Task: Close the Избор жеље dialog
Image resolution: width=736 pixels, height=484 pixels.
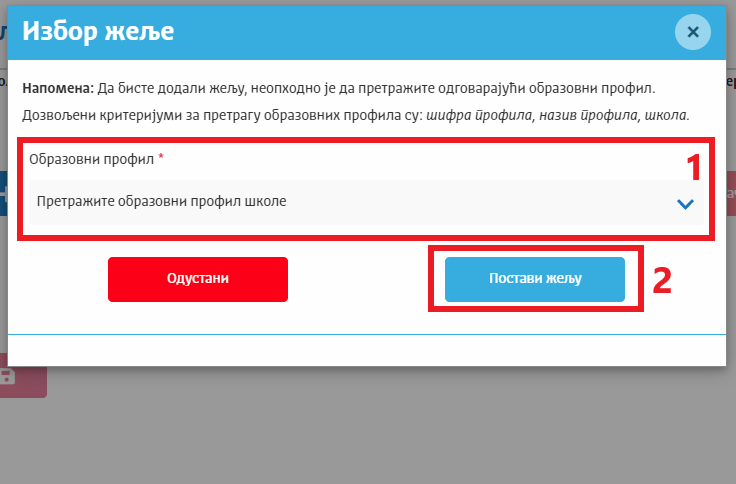Action: pyautogui.click(x=692, y=32)
